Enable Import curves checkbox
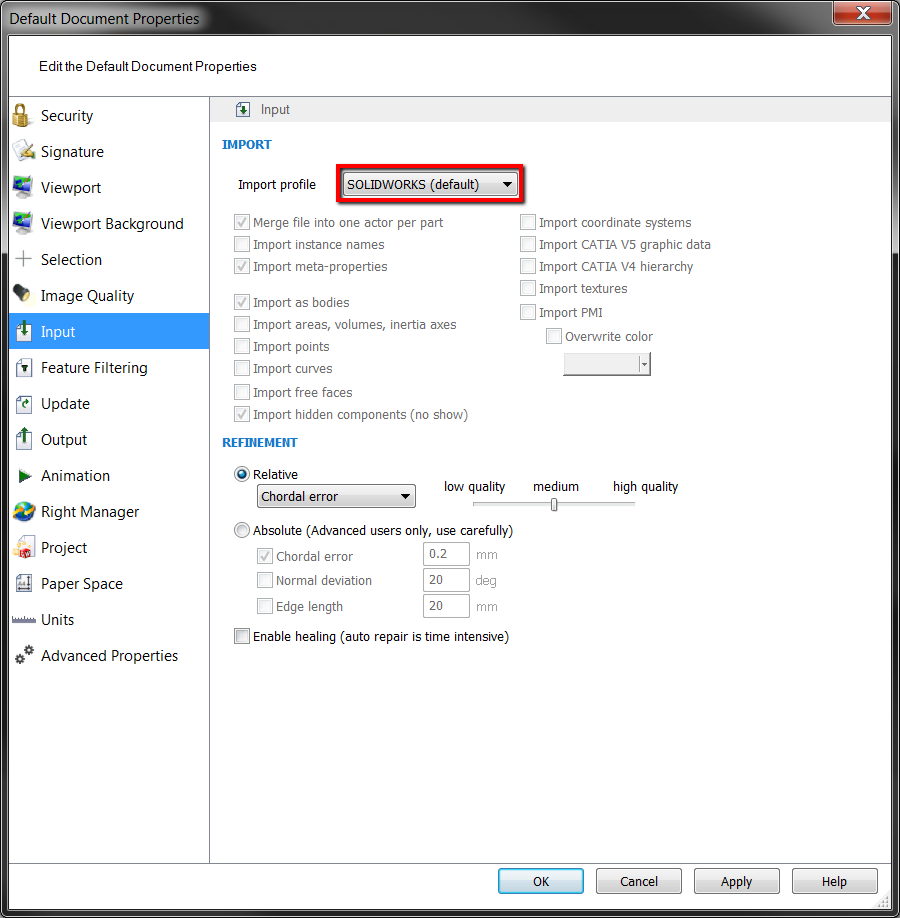The width and height of the screenshot is (900, 918). point(242,368)
